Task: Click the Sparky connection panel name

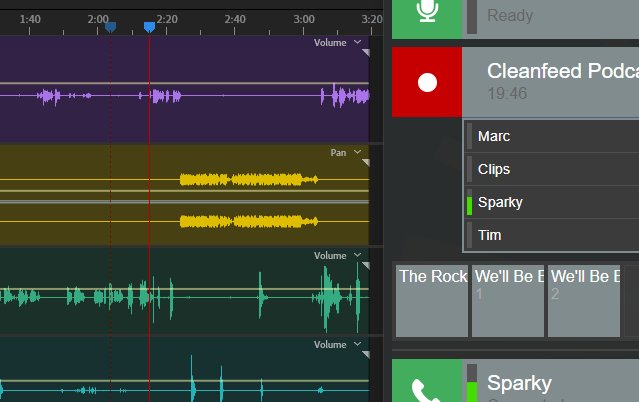Action: point(519,383)
